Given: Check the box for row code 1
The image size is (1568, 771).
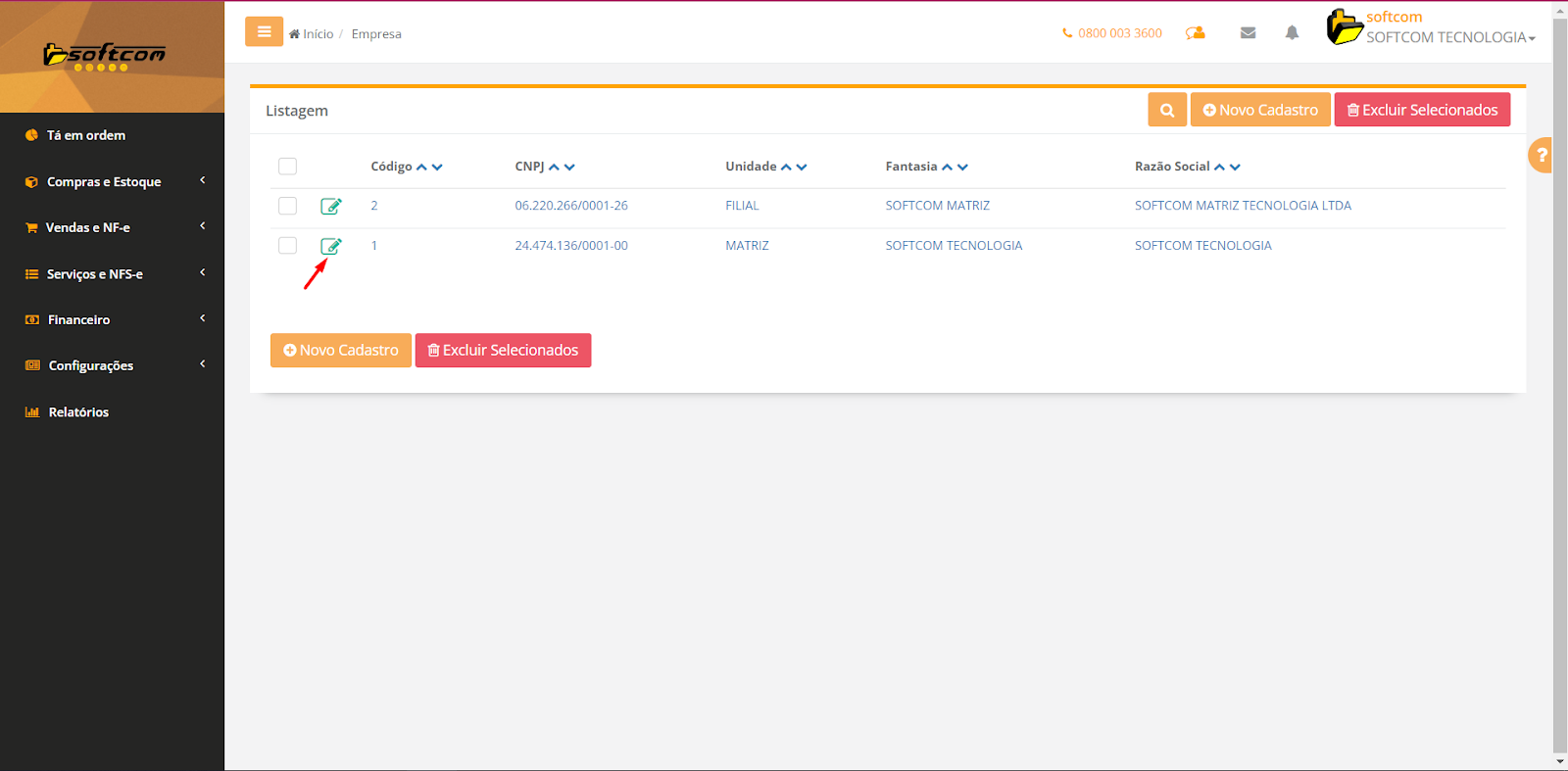Looking at the screenshot, I should click(x=287, y=246).
